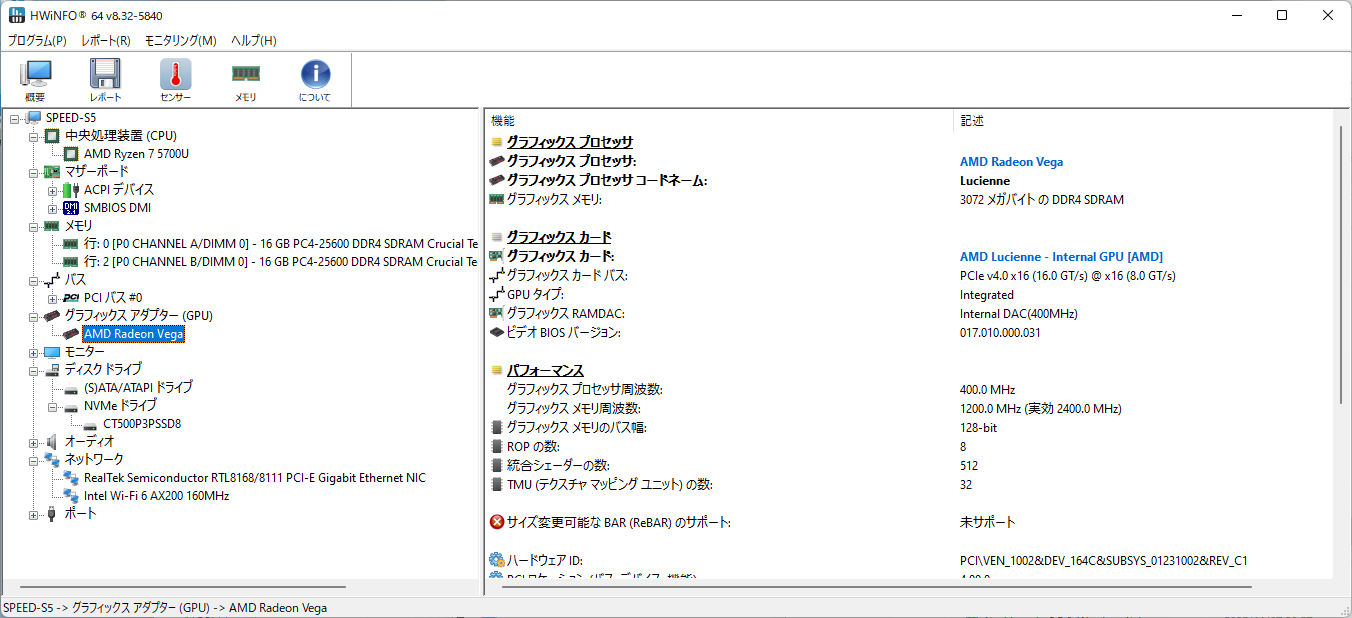Open the モニタリング(M) menu
The image size is (1352, 618).
pos(180,41)
